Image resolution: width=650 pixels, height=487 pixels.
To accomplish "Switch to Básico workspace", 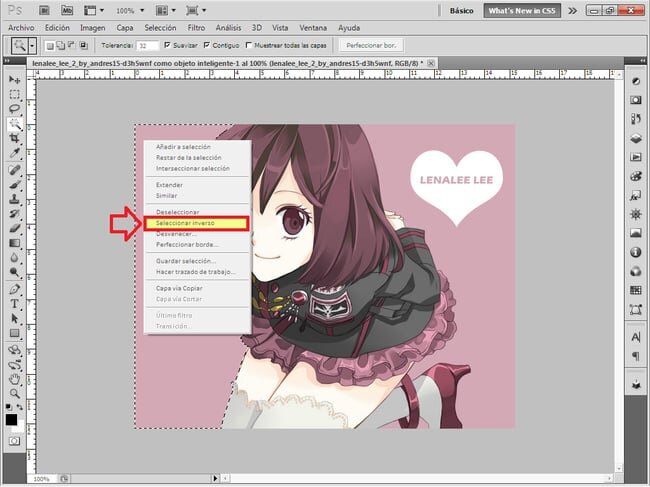I will coord(461,11).
